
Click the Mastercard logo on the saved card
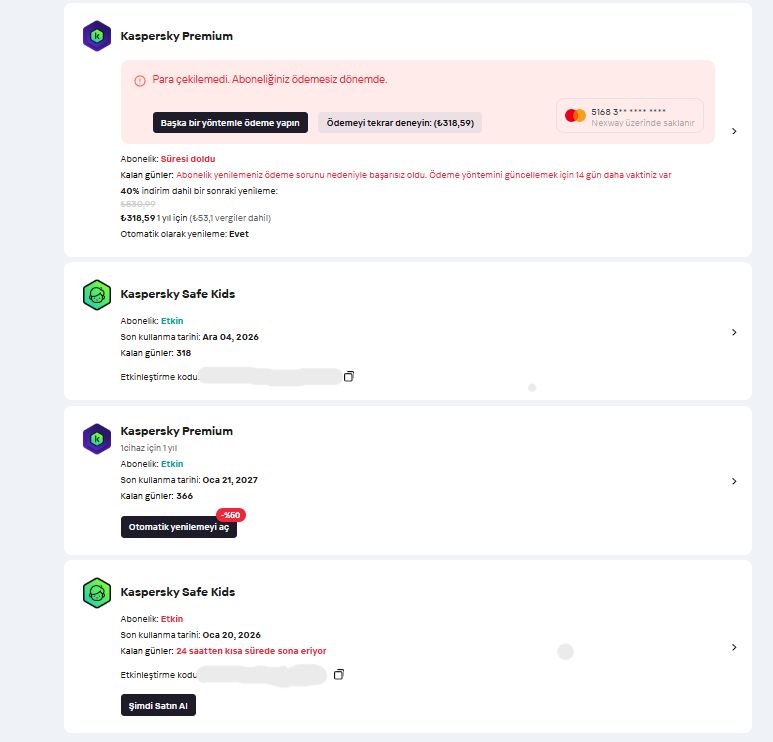coord(575,116)
